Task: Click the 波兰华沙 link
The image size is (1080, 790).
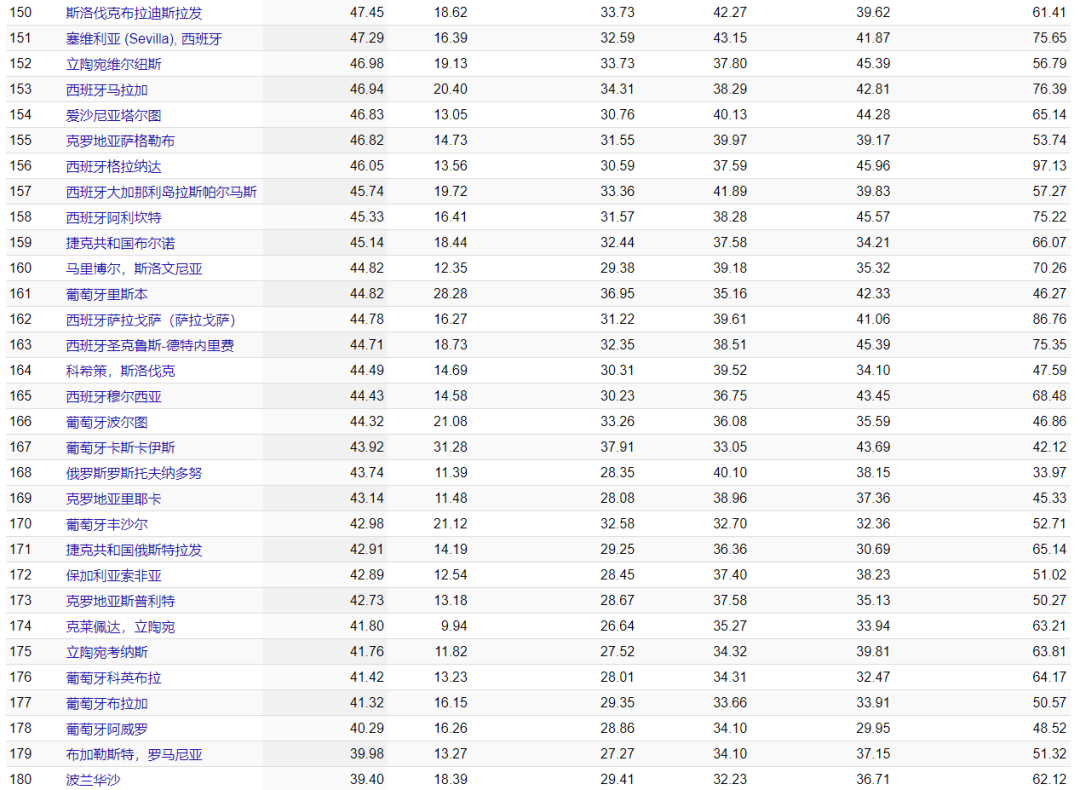Action: point(93,780)
